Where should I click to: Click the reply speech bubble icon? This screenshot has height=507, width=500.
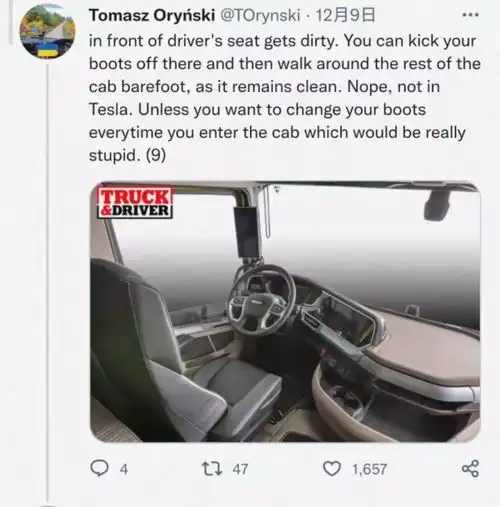pyautogui.click(x=99, y=469)
